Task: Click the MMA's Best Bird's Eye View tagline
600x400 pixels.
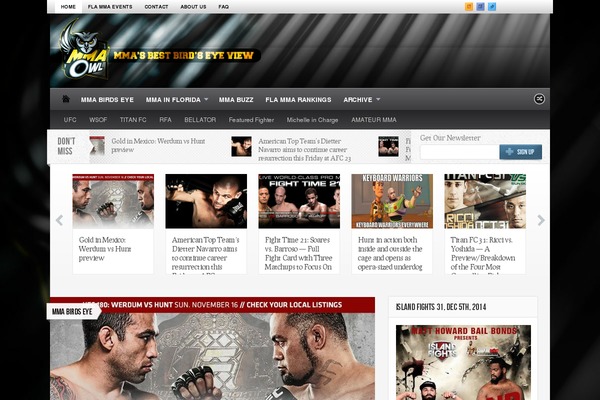Action: pyautogui.click(x=184, y=56)
